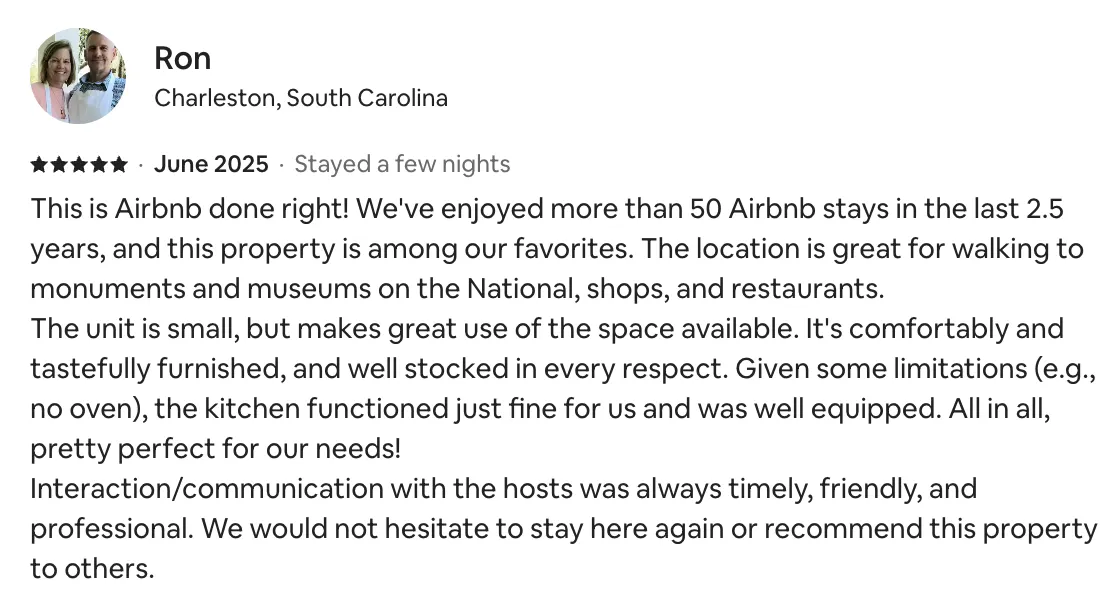Click the fourth star in the rating
1114x598 pixels.
(99, 164)
